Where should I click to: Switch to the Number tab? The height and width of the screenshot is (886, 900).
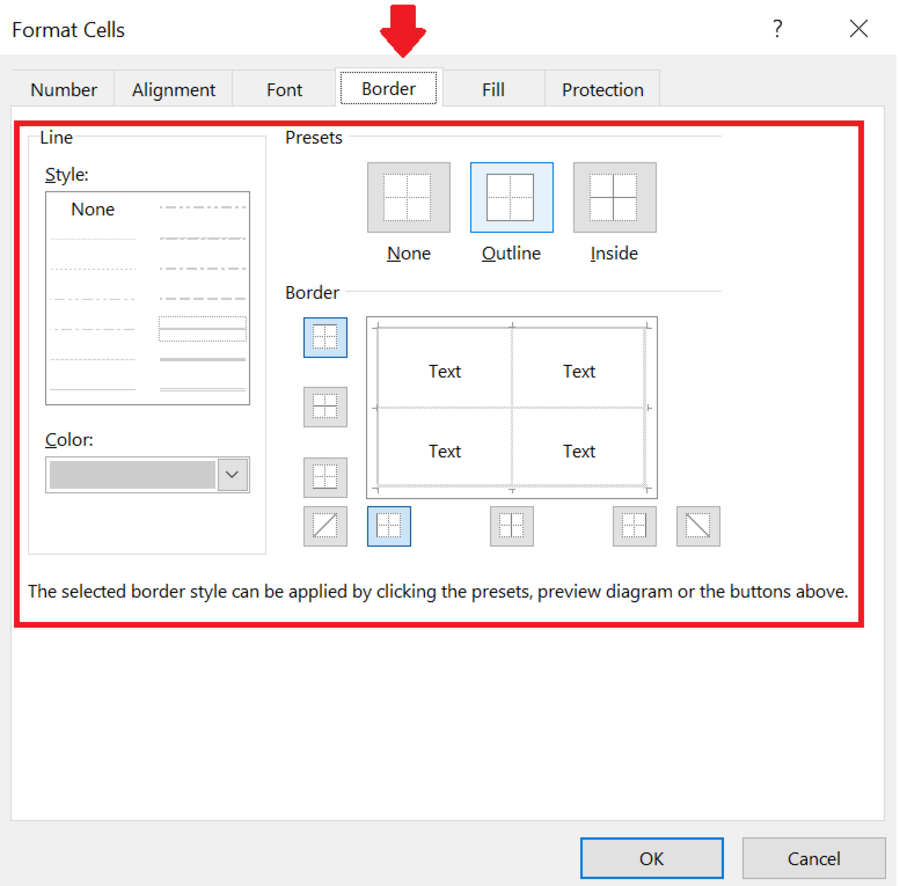pos(64,90)
